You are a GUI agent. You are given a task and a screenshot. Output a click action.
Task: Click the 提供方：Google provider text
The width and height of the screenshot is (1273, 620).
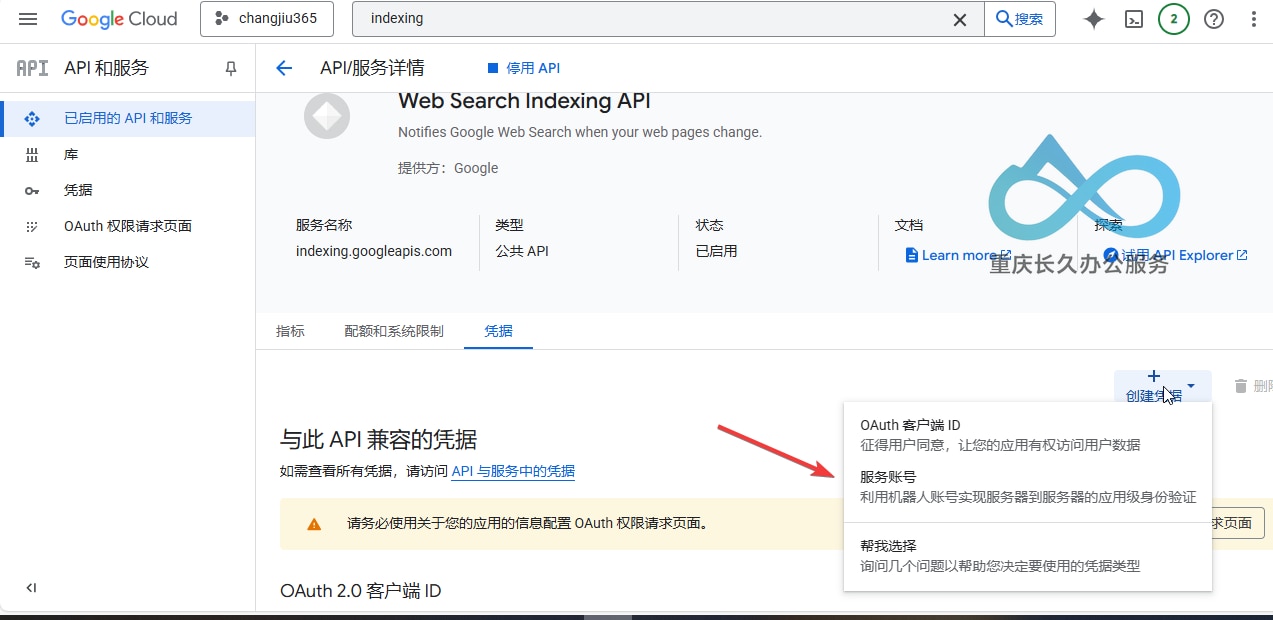(448, 168)
